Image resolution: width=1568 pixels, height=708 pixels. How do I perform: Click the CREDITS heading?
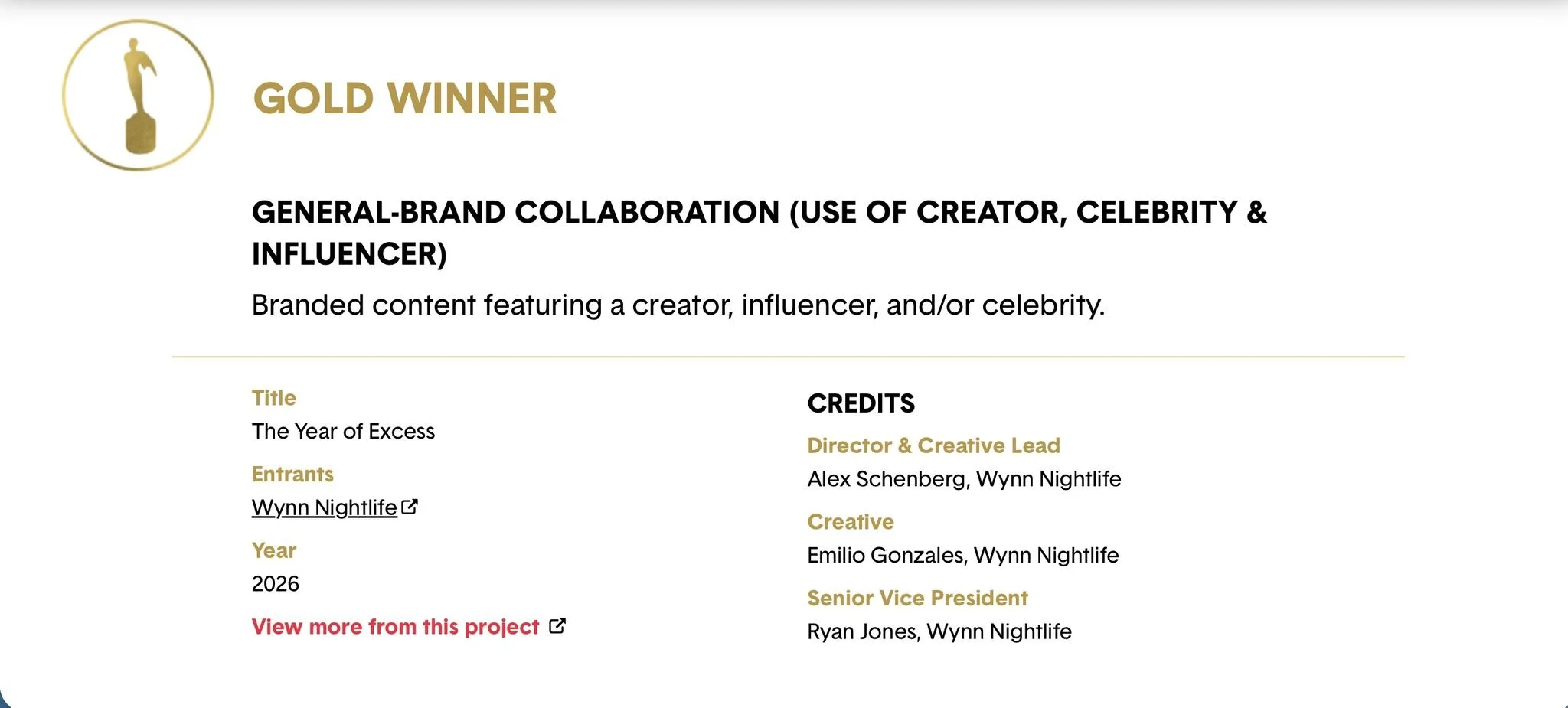861,403
